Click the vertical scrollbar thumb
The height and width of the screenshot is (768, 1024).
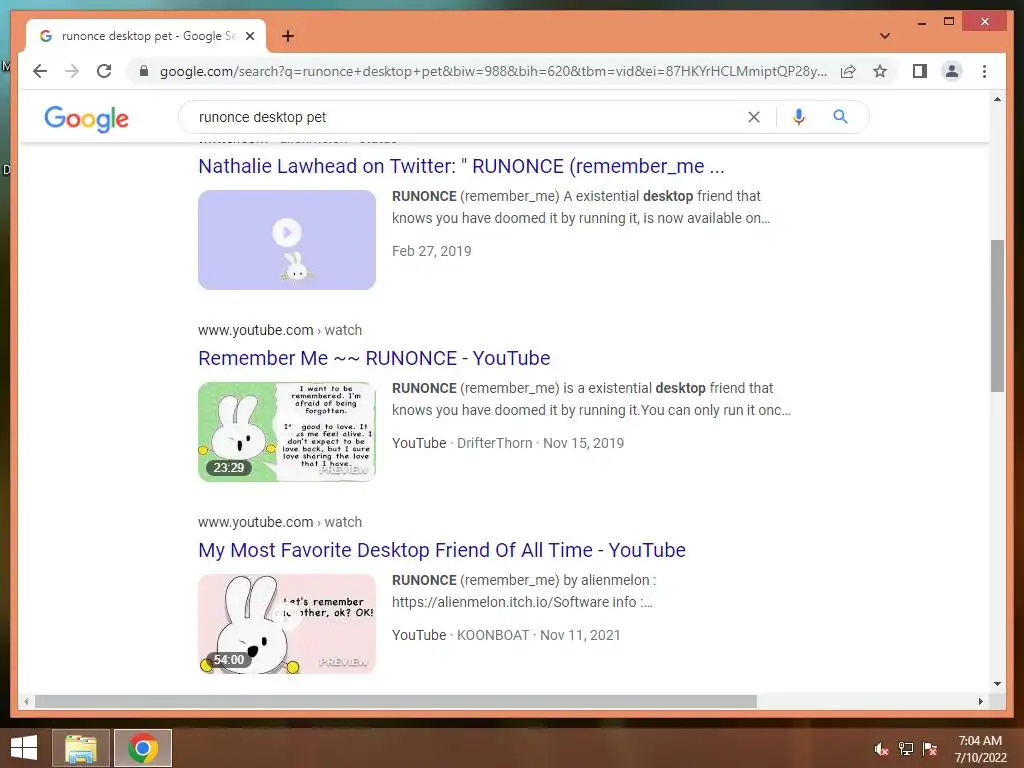(997, 315)
